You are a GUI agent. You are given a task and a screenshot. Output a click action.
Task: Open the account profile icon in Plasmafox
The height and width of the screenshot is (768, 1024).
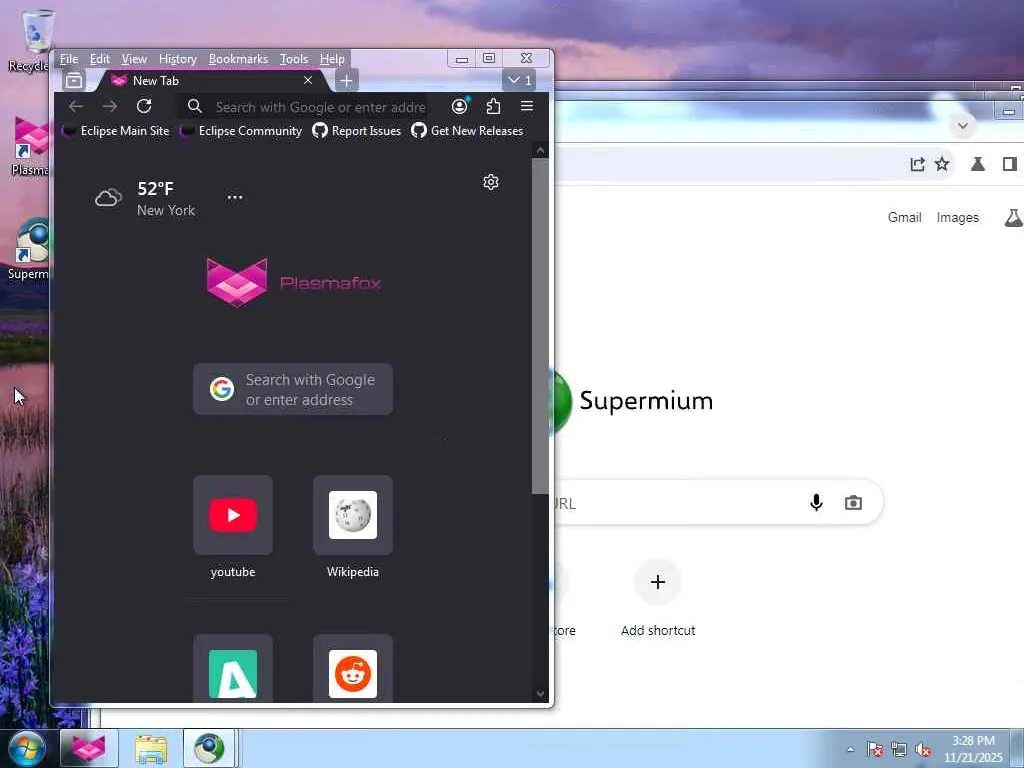pyautogui.click(x=460, y=106)
